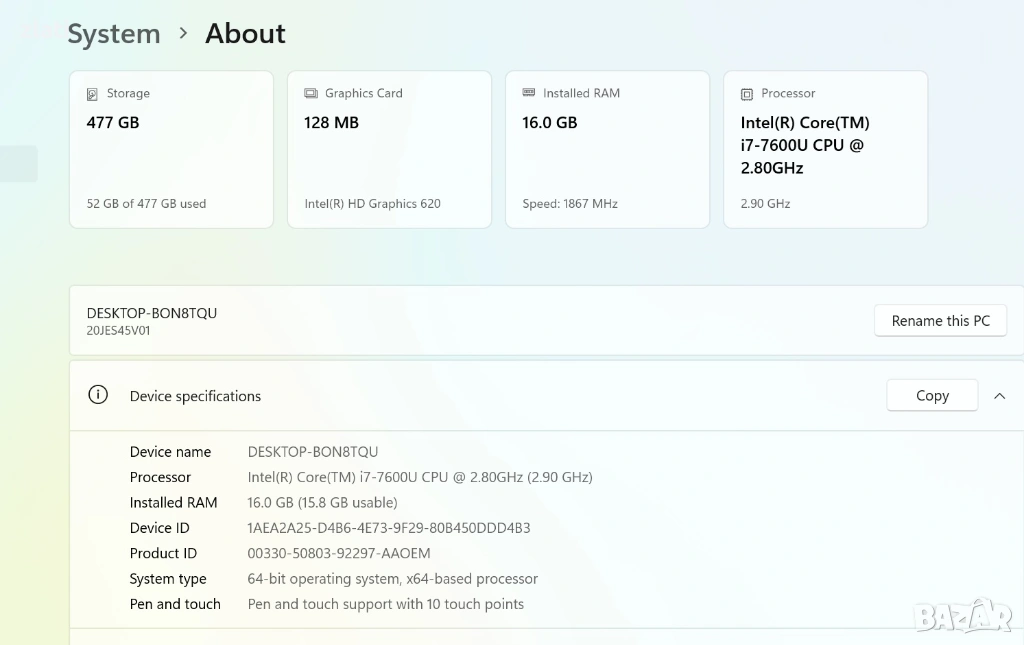
Task: Click the Storage drive icon
Action: click(93, 94)
